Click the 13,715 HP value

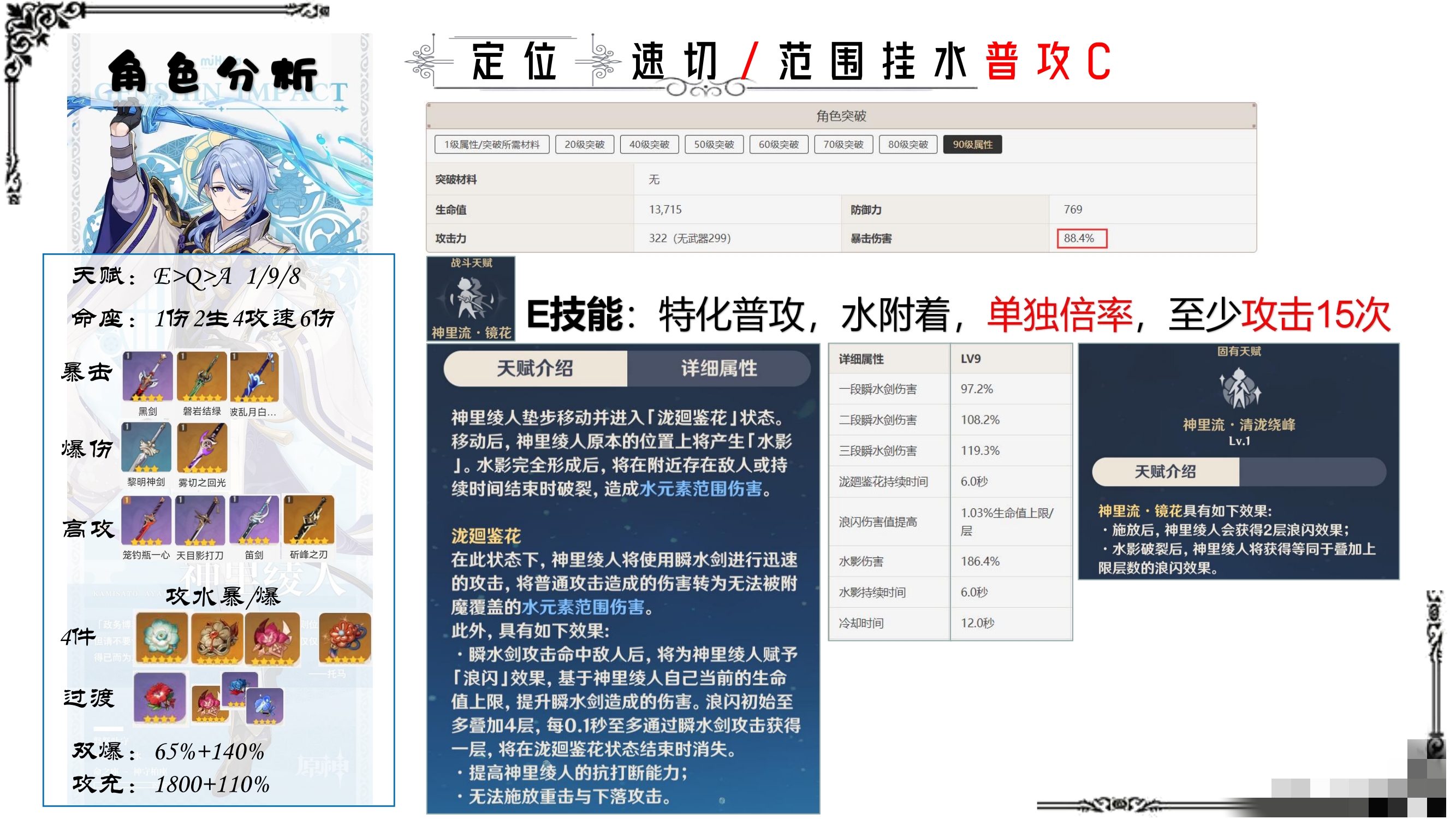tap(665, 210)
